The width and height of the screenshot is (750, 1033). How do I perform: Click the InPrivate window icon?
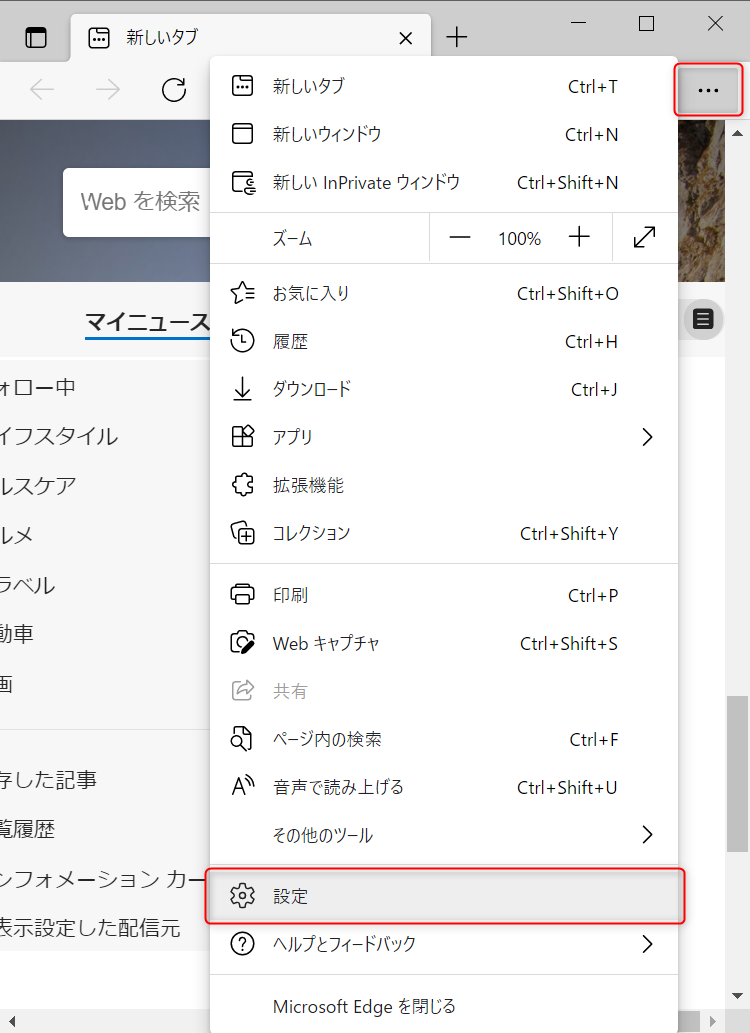point(243,182)
